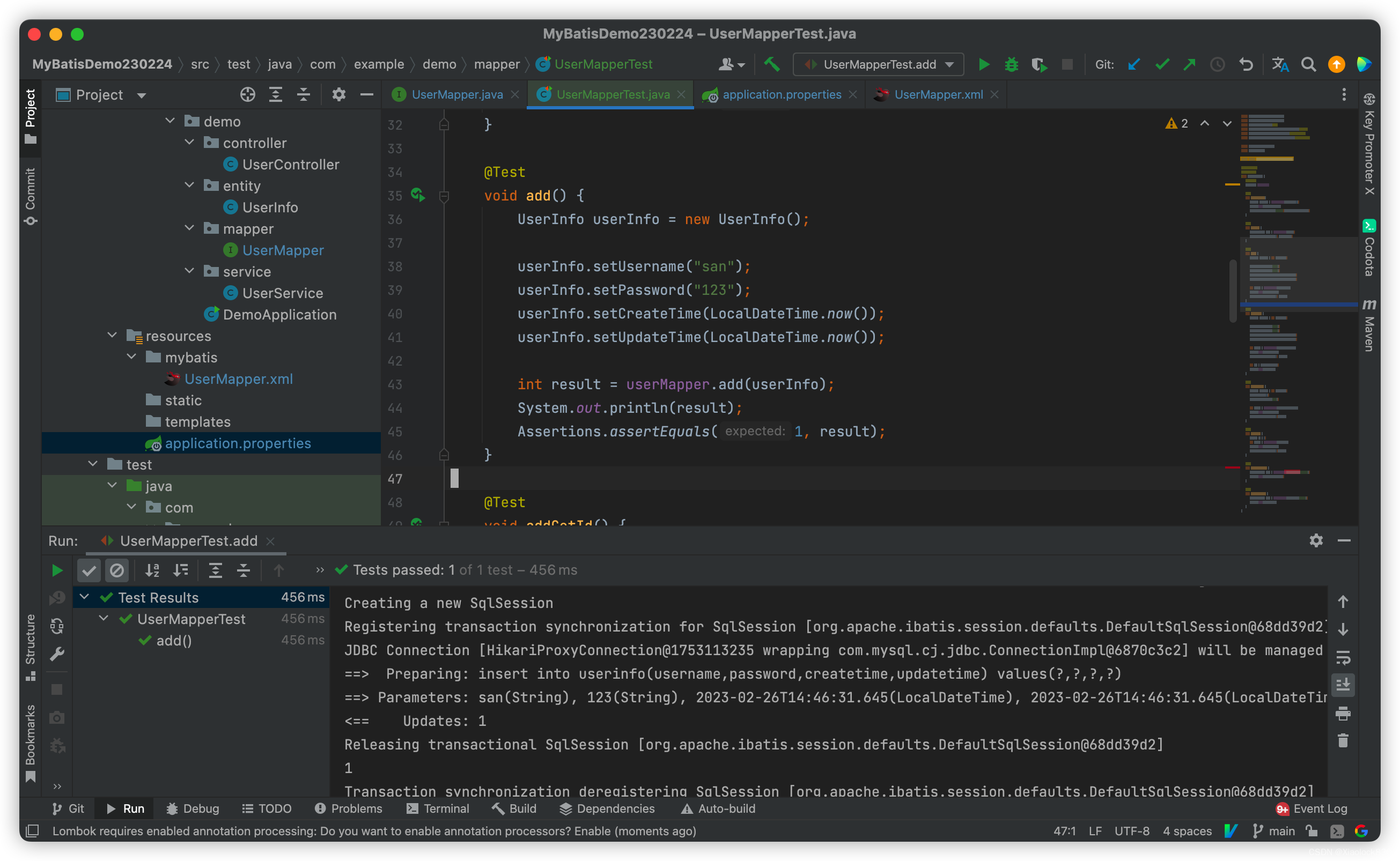The image size is (1400, 861).
Task: Sort test results alphabetically
Action: click(152, 570)
